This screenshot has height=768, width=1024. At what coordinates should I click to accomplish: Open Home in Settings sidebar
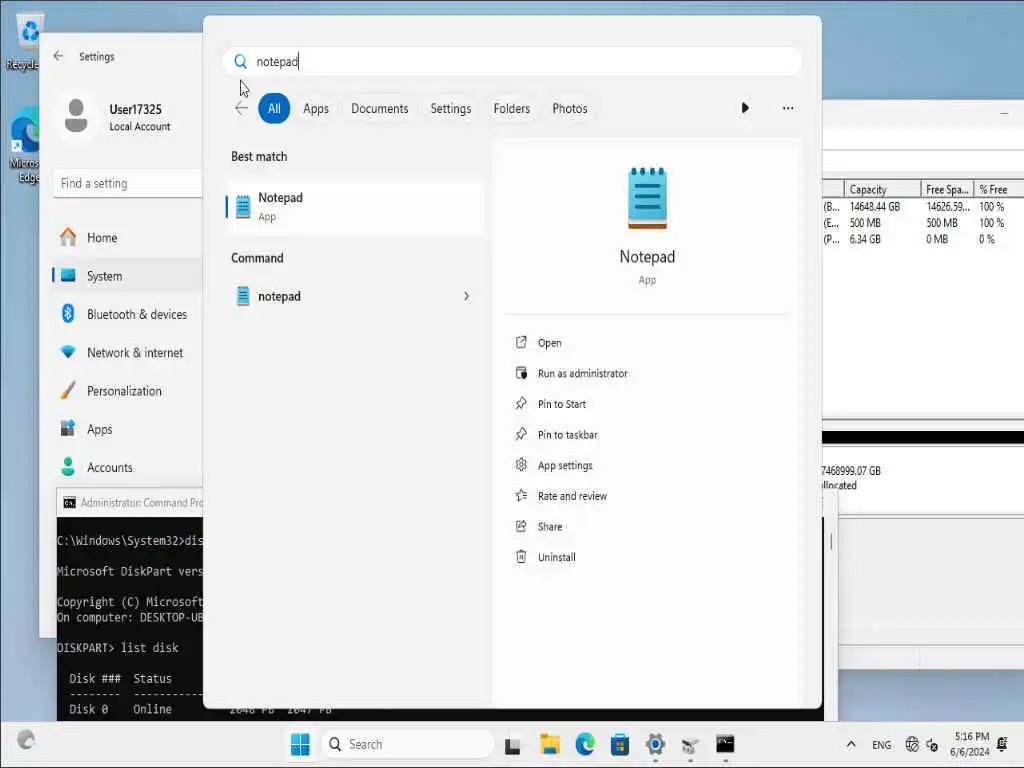pyautogui.click(x=127, y=238)
